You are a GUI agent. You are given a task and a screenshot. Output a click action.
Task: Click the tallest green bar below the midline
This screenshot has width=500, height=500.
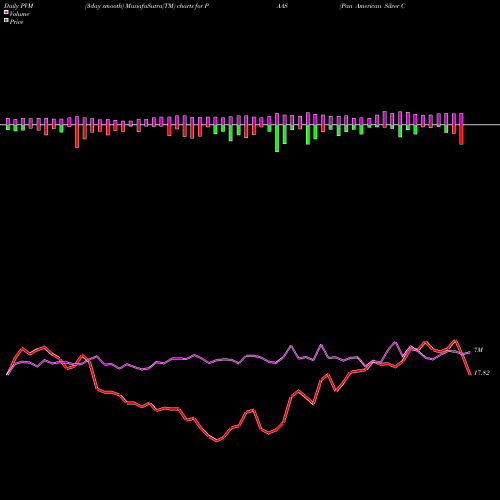(277, 138)
